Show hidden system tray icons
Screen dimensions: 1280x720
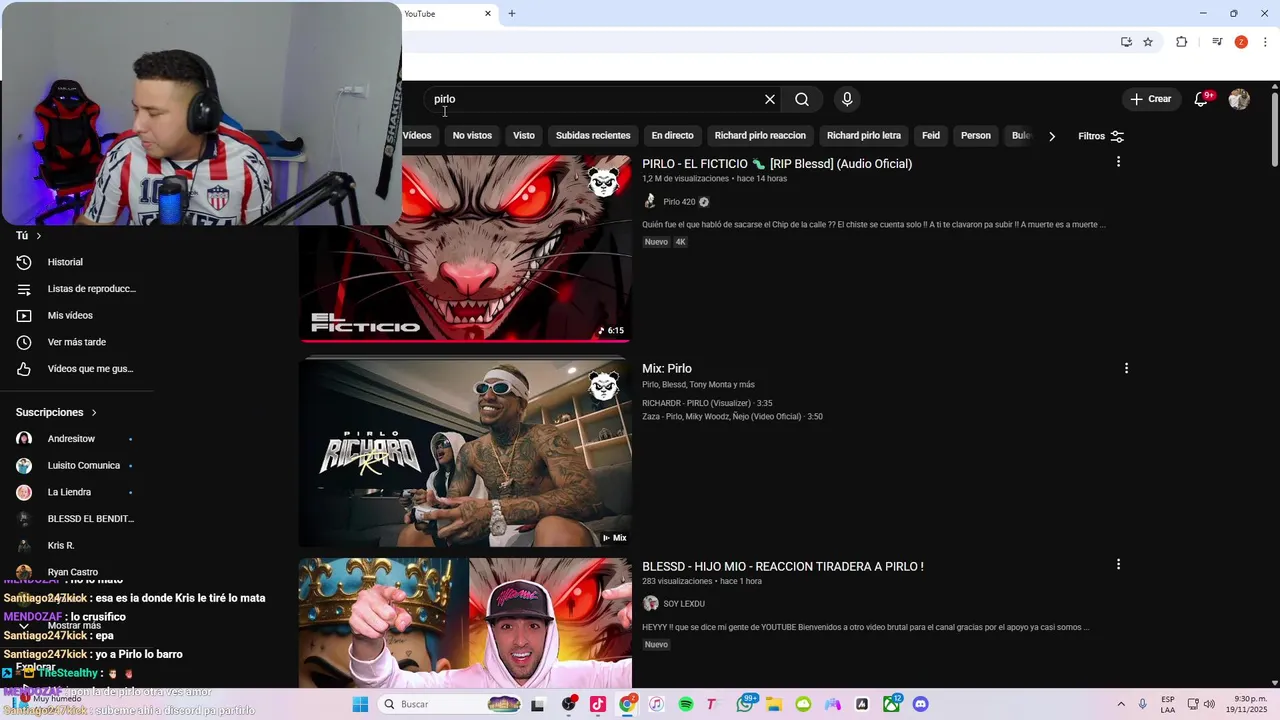(1120, 704)
